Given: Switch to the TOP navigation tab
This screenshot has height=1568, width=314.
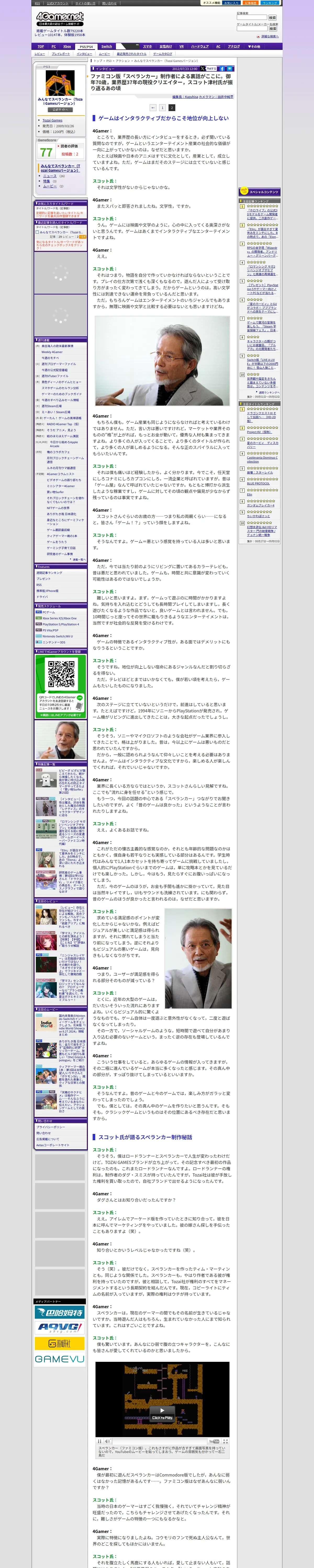Looking at the screenshot, I should pos(41,46).
